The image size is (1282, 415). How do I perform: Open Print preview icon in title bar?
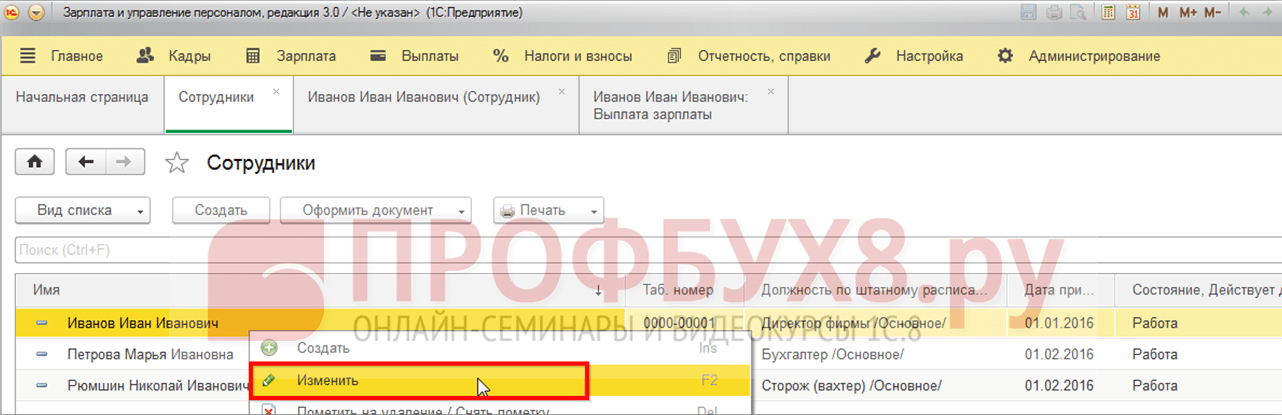[x=1078, y=13]
